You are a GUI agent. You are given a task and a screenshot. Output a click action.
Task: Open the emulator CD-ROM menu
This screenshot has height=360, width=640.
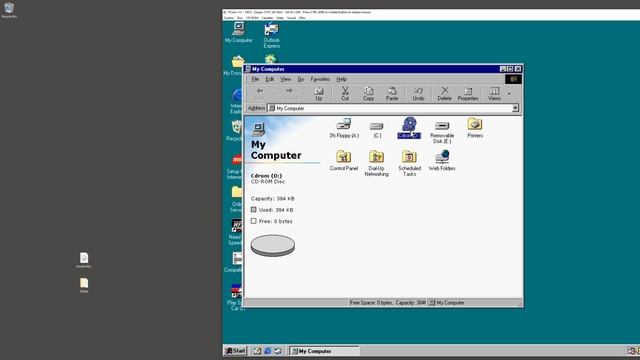[x=252, y=18]
